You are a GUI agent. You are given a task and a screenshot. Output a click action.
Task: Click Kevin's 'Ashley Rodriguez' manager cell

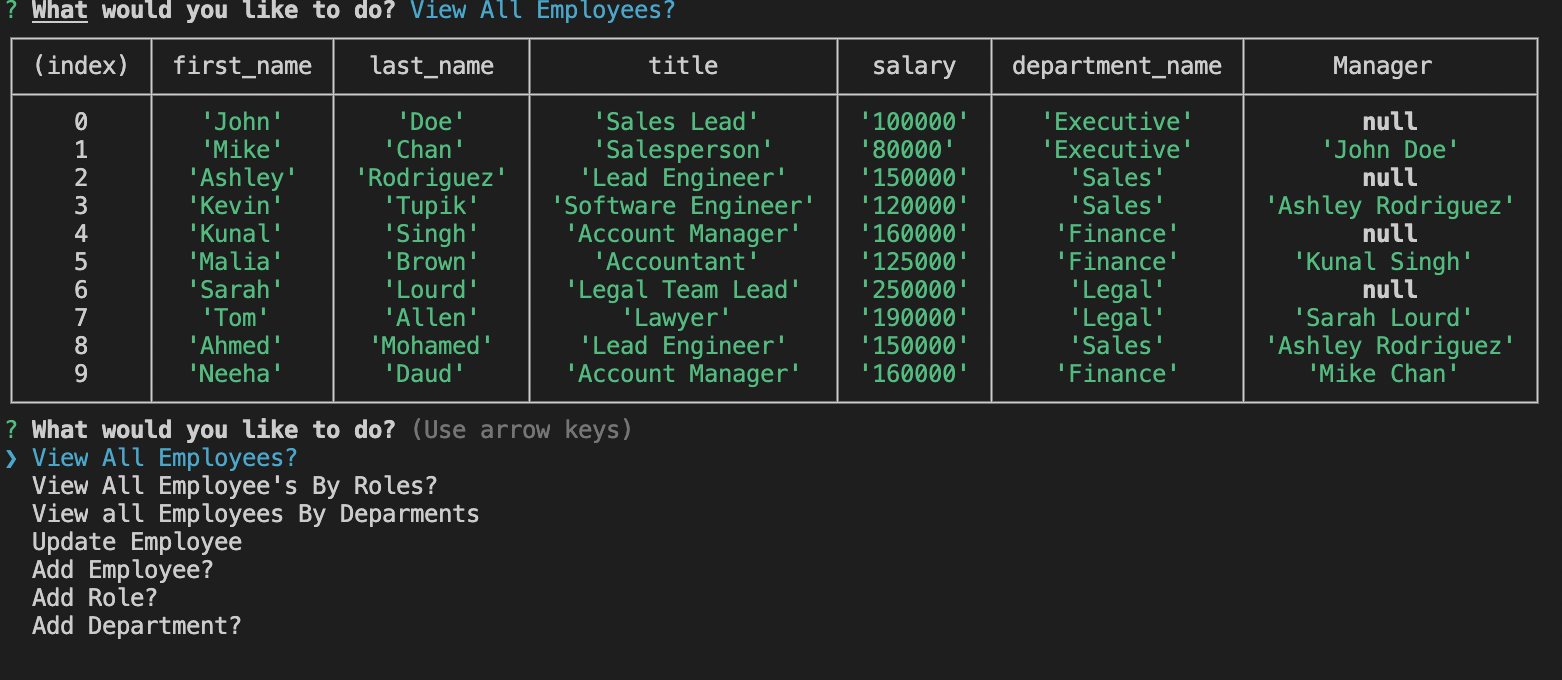[1390, 206]
